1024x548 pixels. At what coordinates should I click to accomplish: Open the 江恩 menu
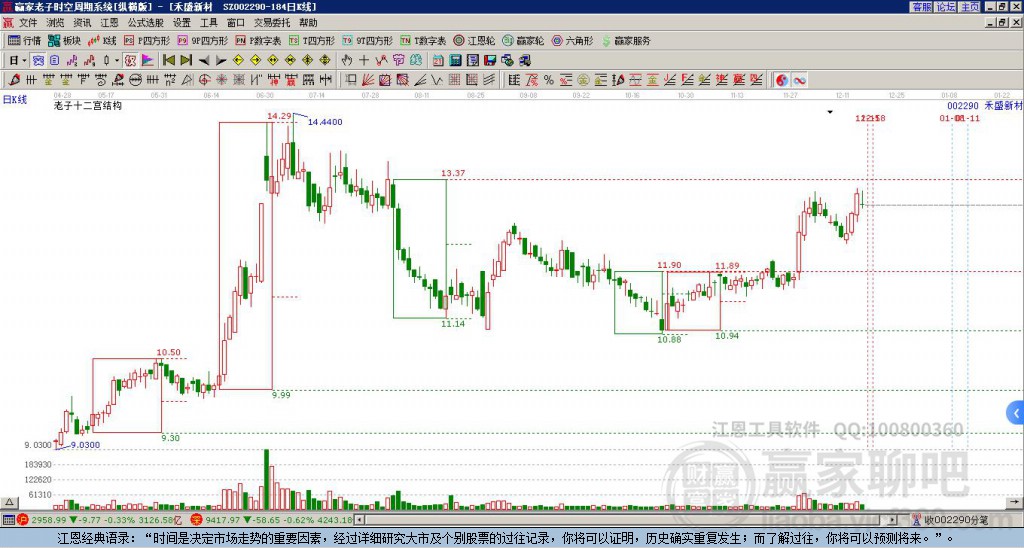coord(109,23)
